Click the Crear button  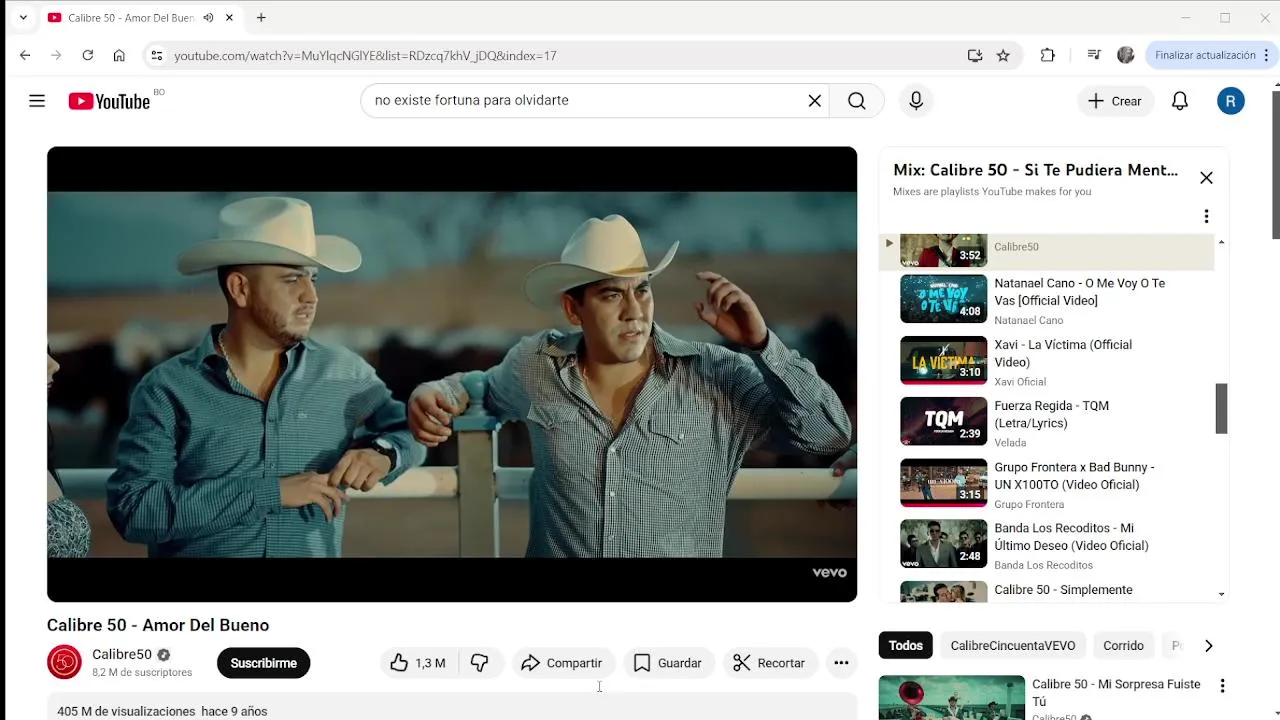[x=1115, y=101]
